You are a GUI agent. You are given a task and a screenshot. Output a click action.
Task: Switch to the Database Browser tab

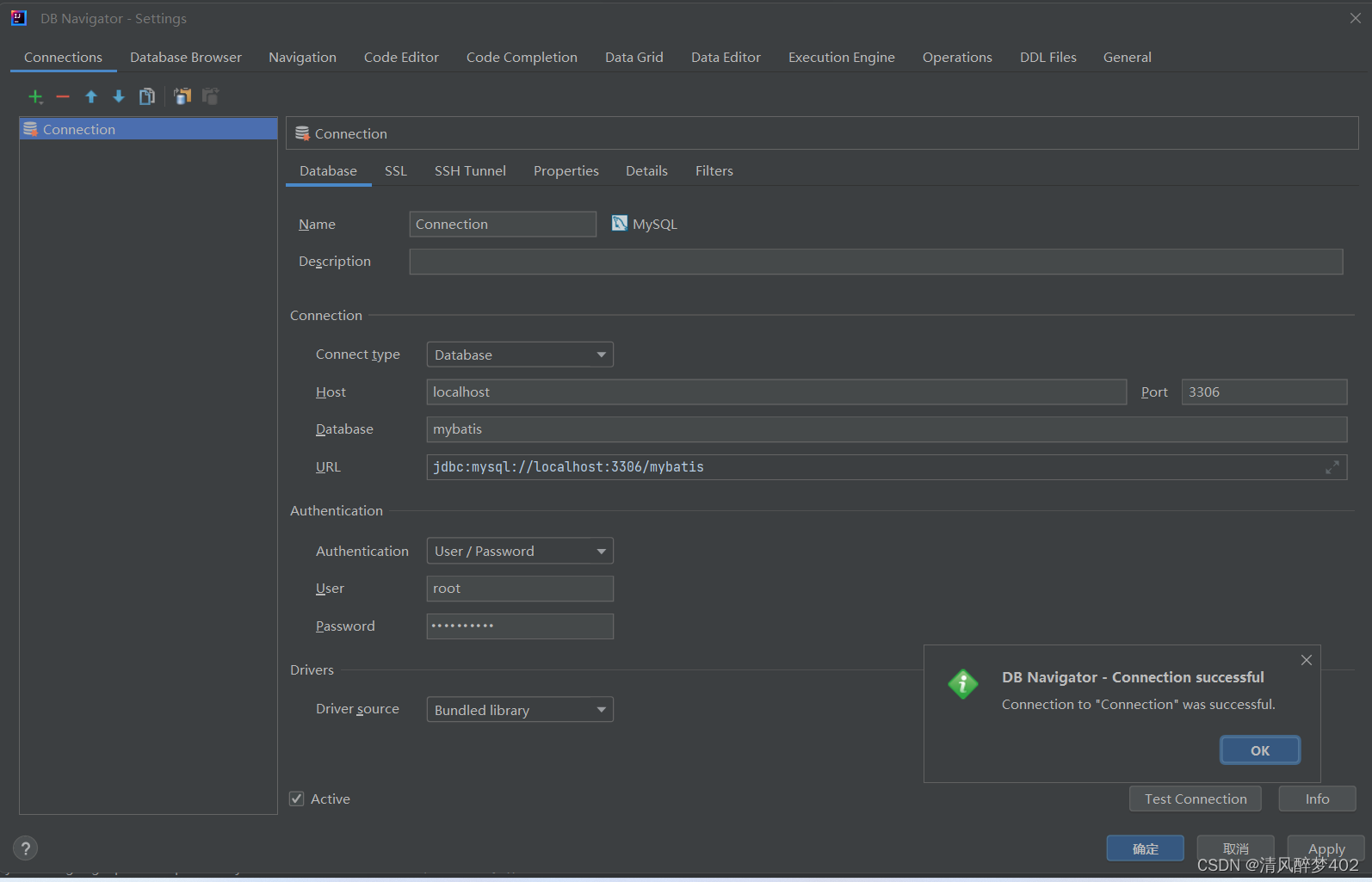[x=186, y=57]
